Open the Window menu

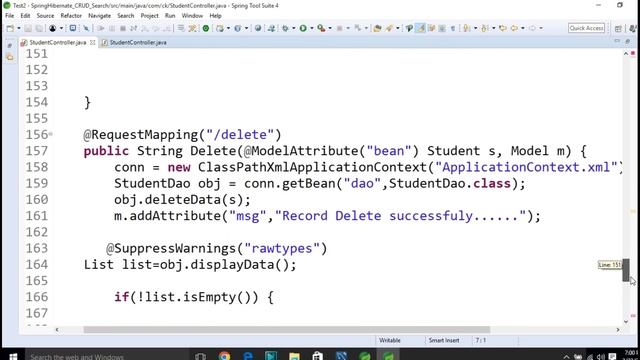click(192, 16)
